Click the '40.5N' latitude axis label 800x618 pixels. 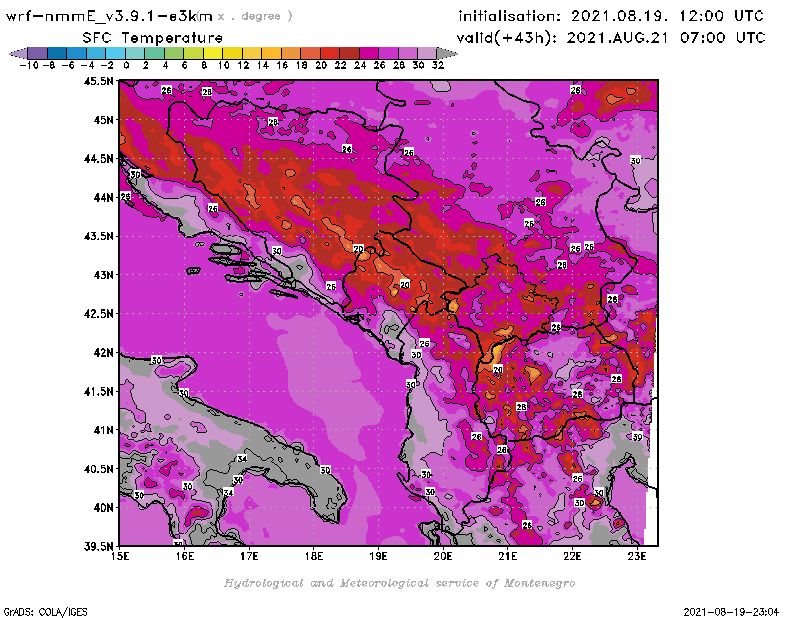98,469
